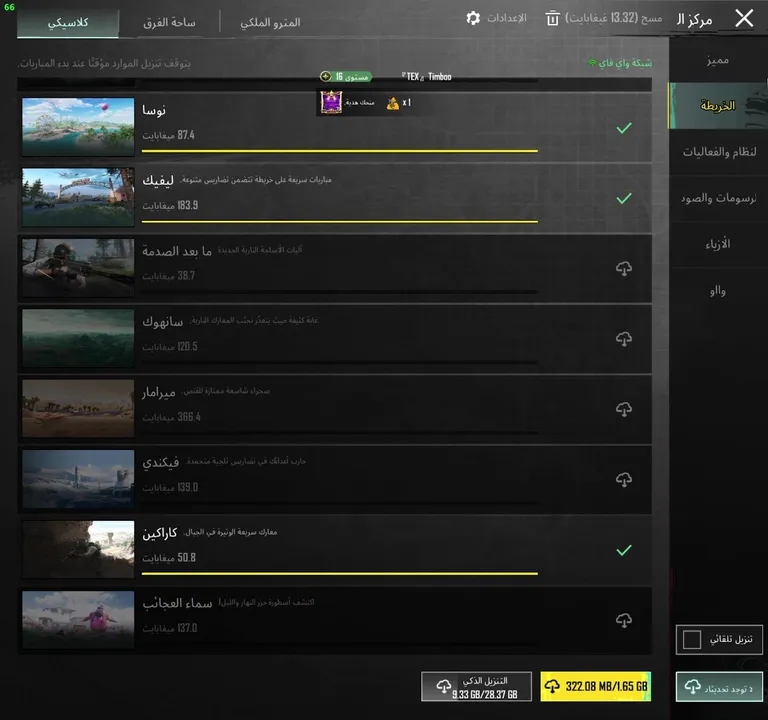This screenshot has width=768, height=720.
Task: Select the نظام والفعاليات sidebar category
Action: (x=718, y=152)
